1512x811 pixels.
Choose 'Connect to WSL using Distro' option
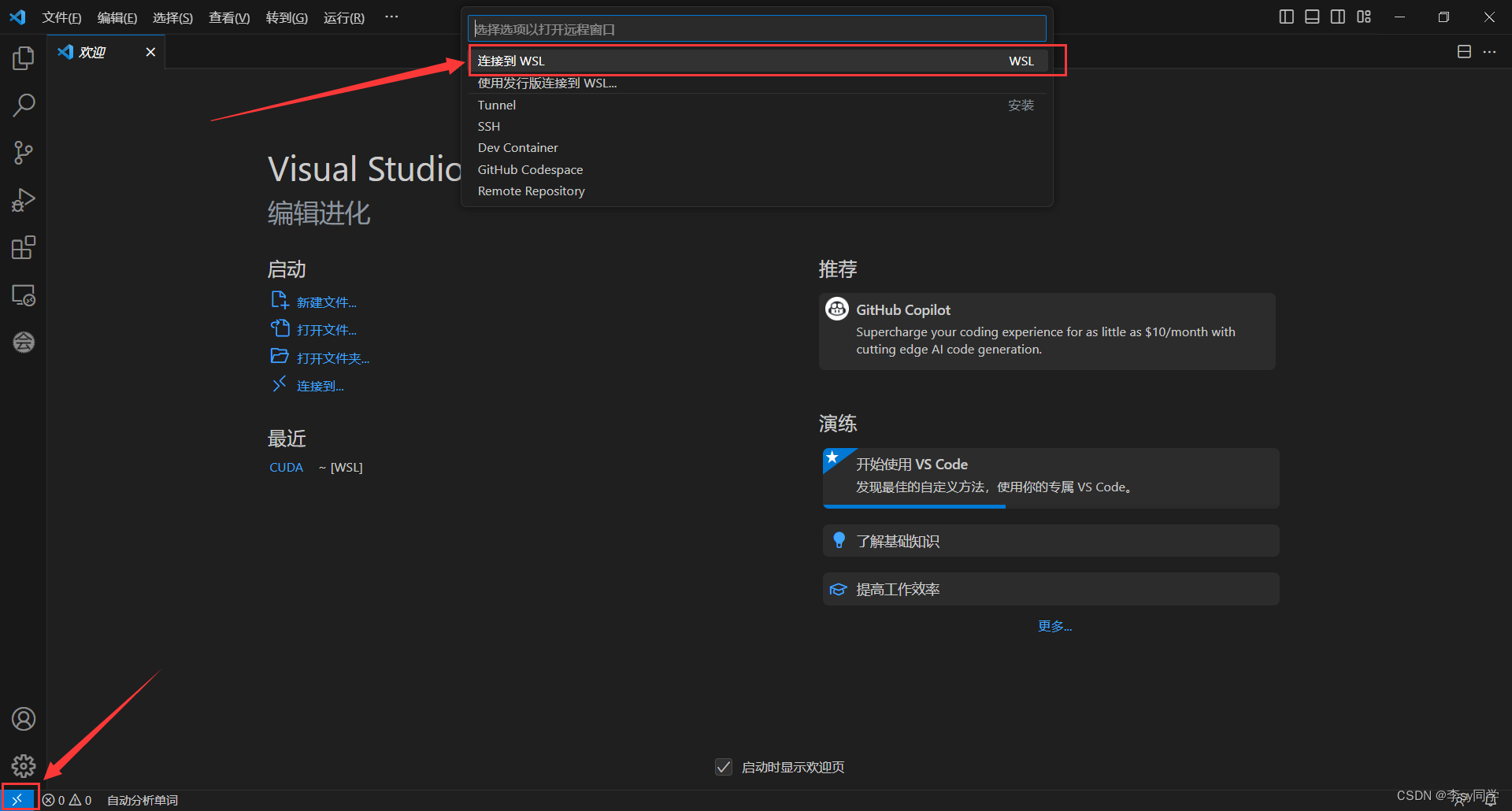tap(757, 83)
